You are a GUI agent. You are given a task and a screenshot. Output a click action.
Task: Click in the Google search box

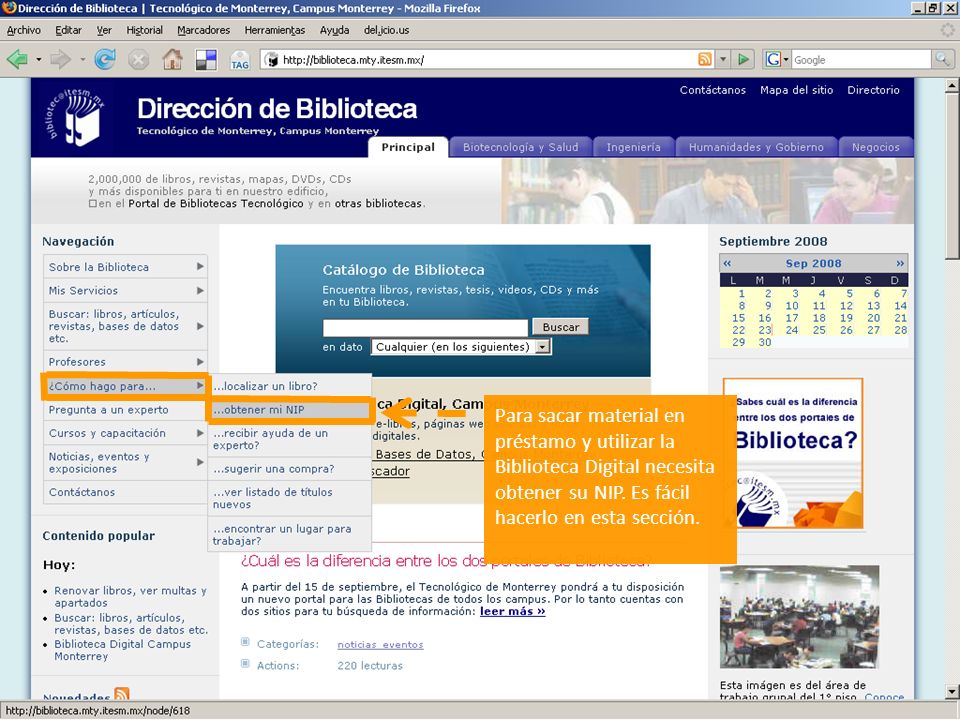coord(861,60)
